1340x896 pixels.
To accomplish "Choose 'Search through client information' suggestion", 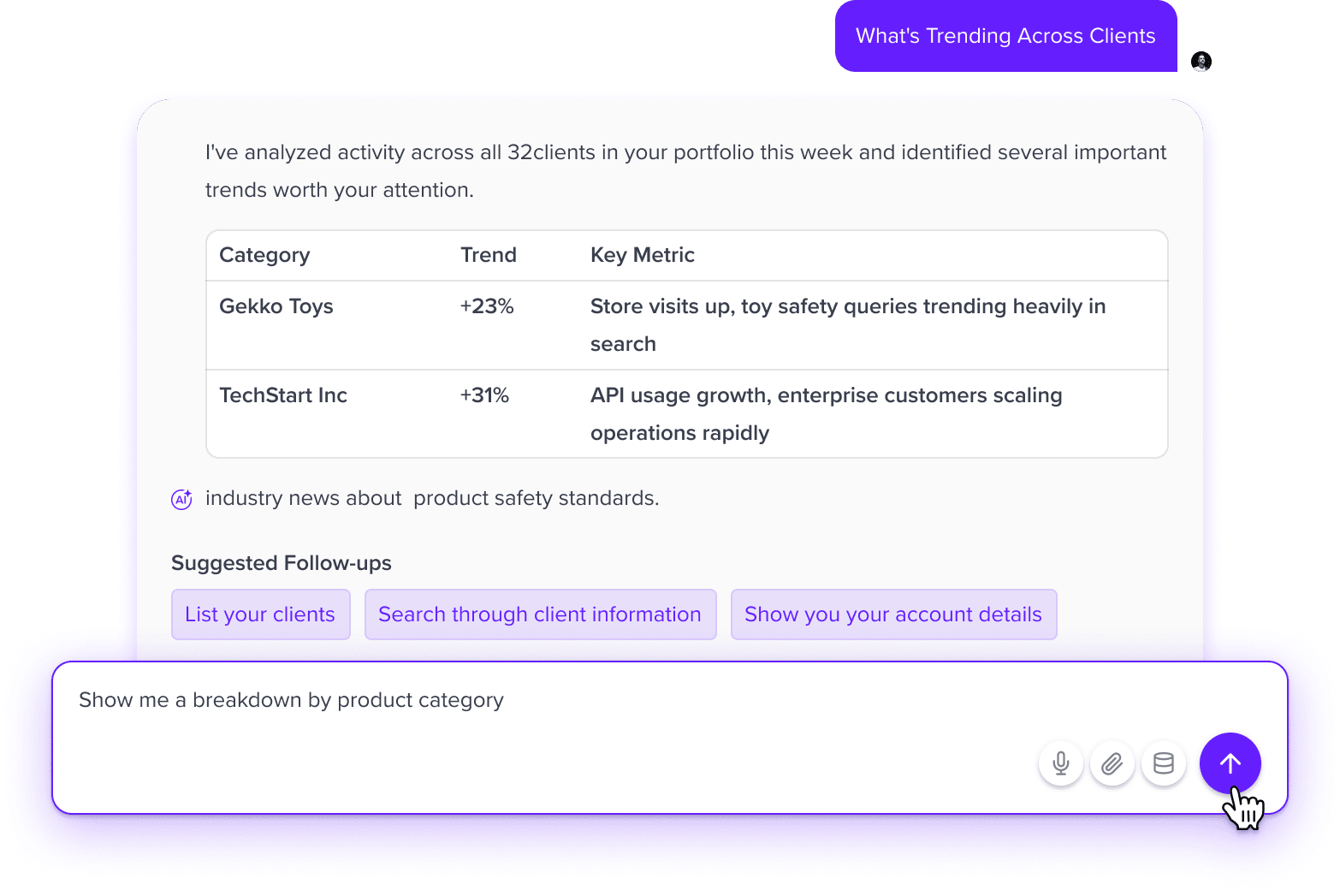I will tap(540, 614).
